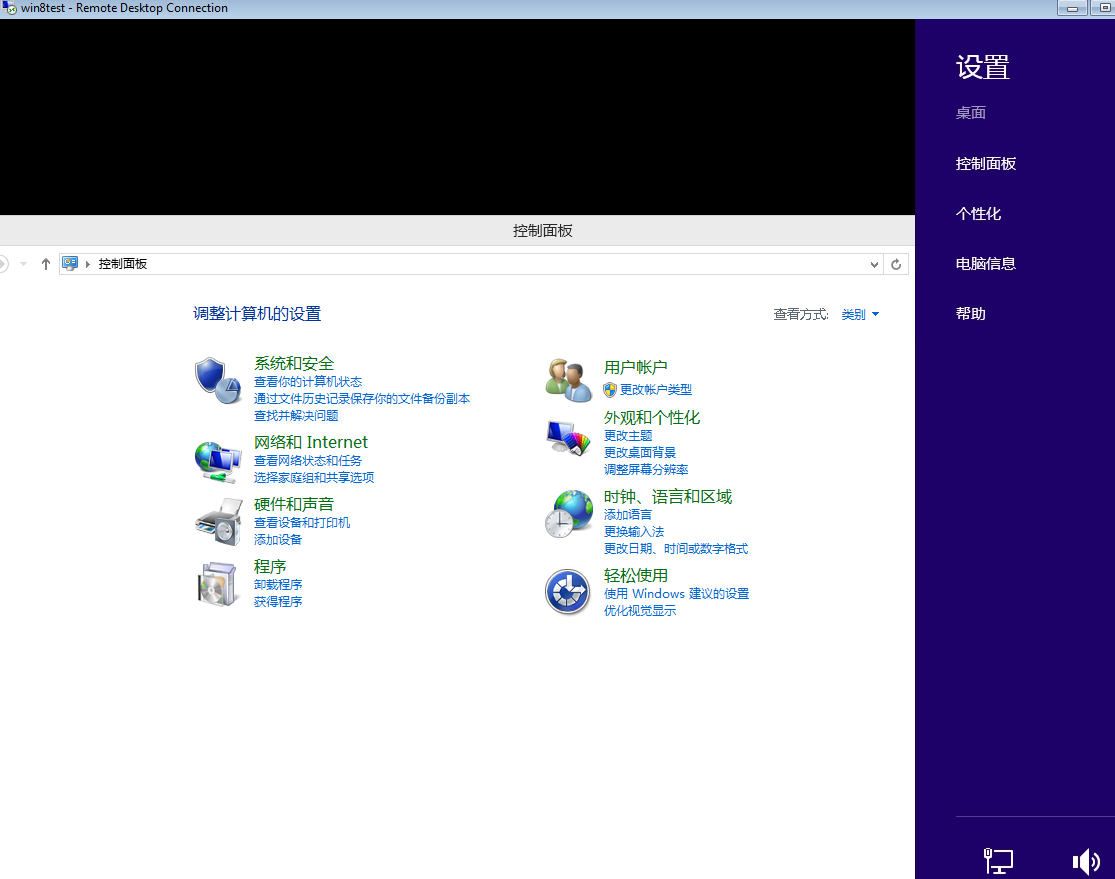This screenshot has width=1115, height=879.
Task: Click the 添加设备 link
Action: click(x=278, y=540)
